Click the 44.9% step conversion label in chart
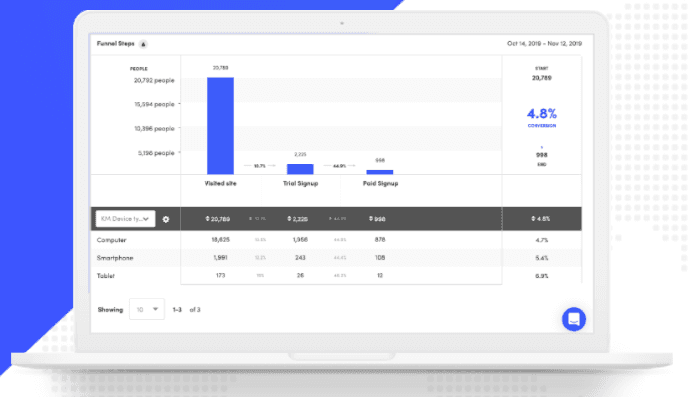The width and height of the screenshot is (690, 397). pos(339,166)
